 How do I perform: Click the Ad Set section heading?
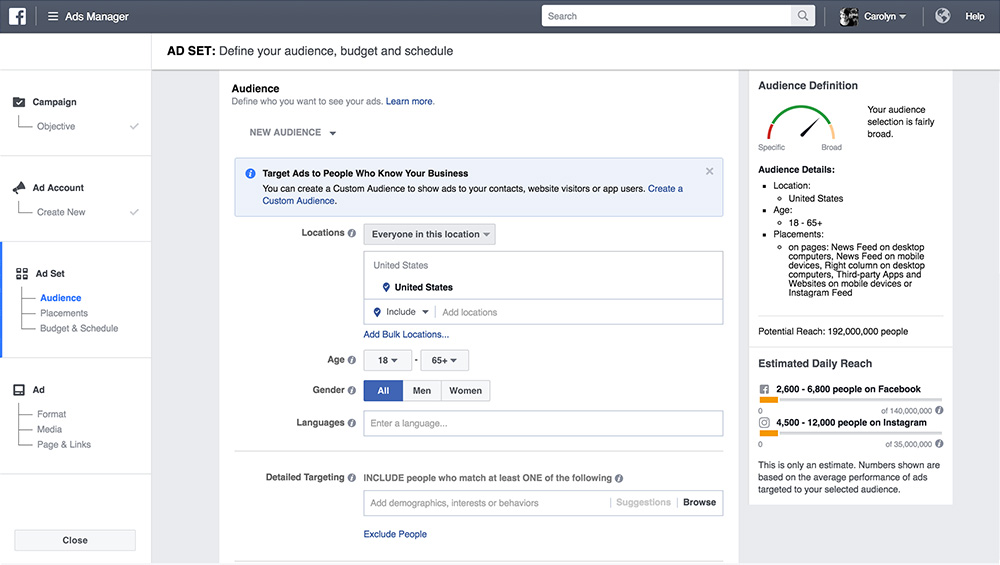coord(50,274)
